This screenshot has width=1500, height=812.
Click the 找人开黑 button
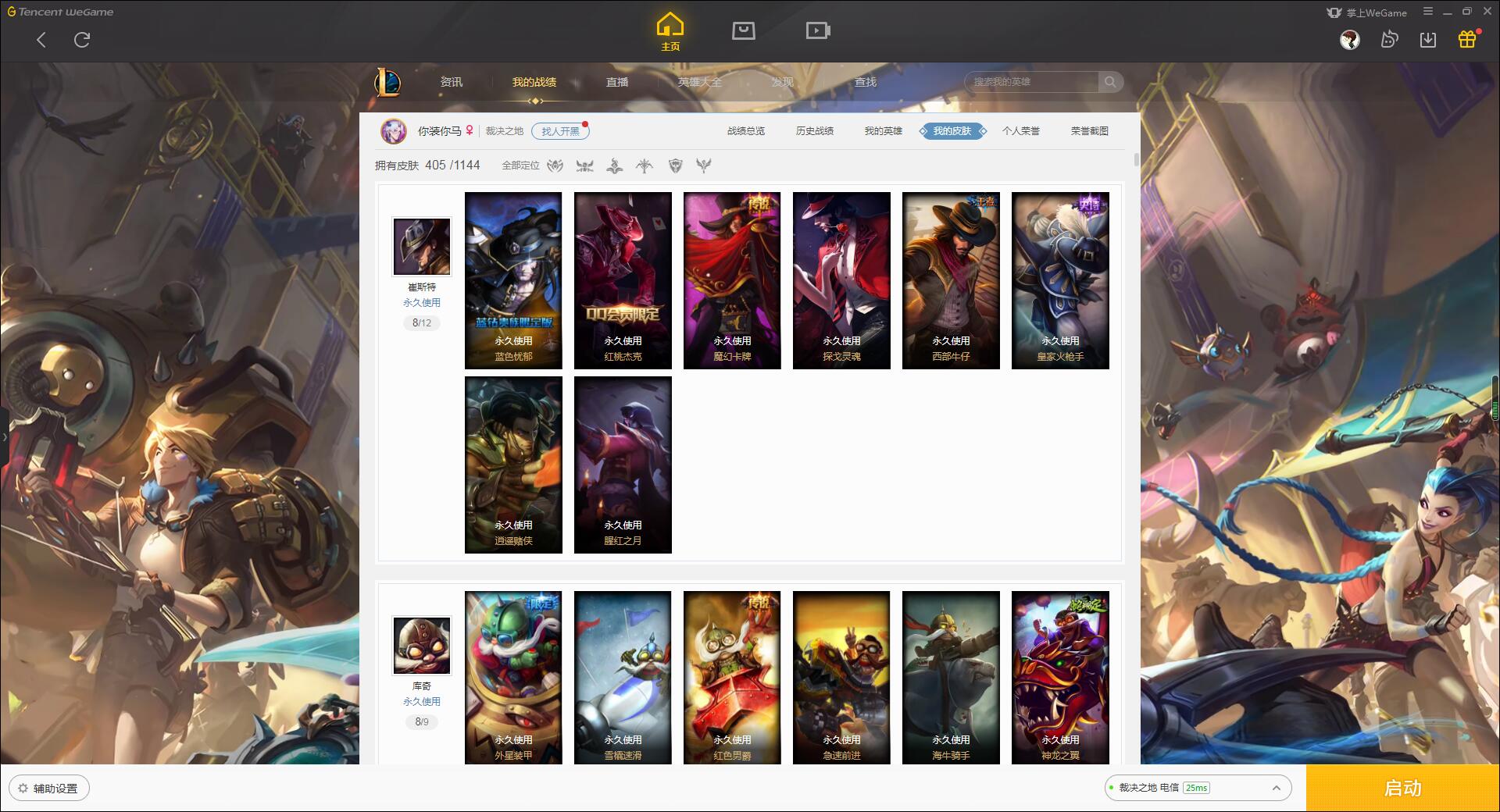pyautogui.click(x=560, y=131)
